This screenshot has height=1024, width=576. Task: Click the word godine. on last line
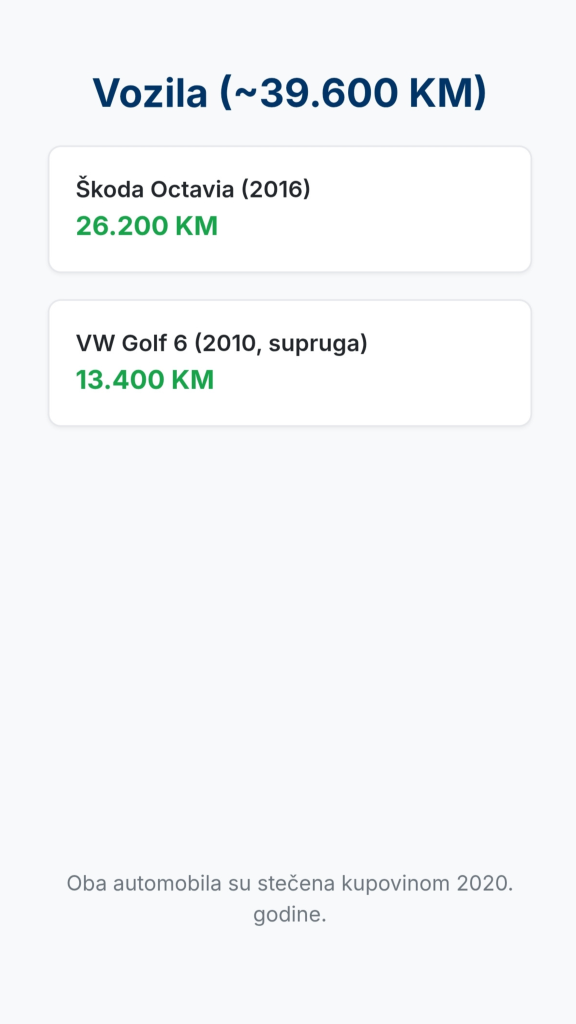tap(289, 916)
